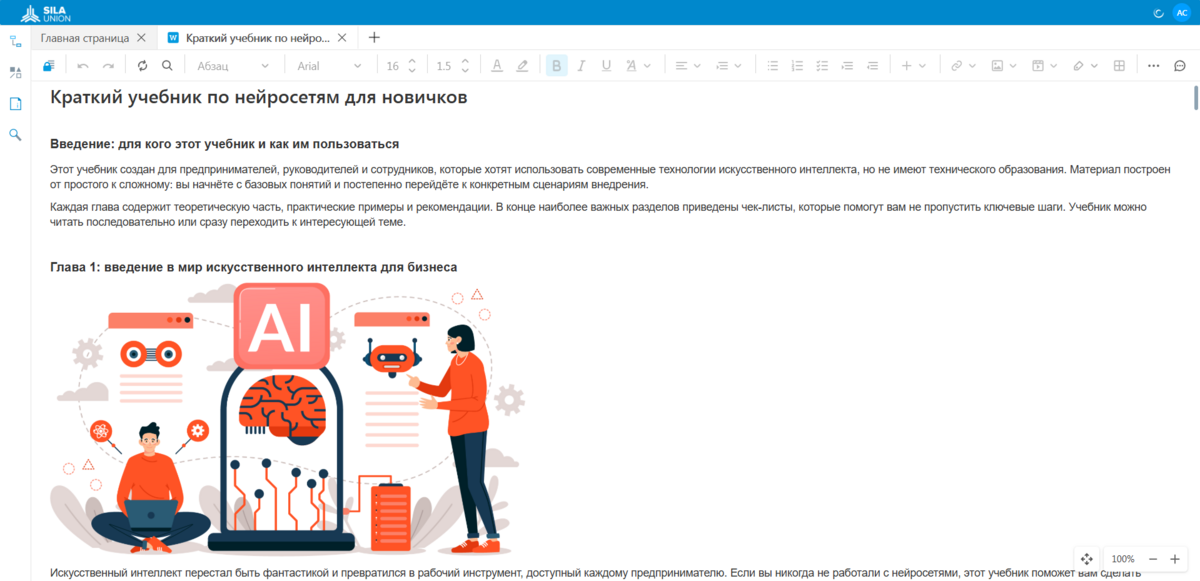
Task: Click heading Введение: для кого этот учебник
Action: (x=225, y=144)
